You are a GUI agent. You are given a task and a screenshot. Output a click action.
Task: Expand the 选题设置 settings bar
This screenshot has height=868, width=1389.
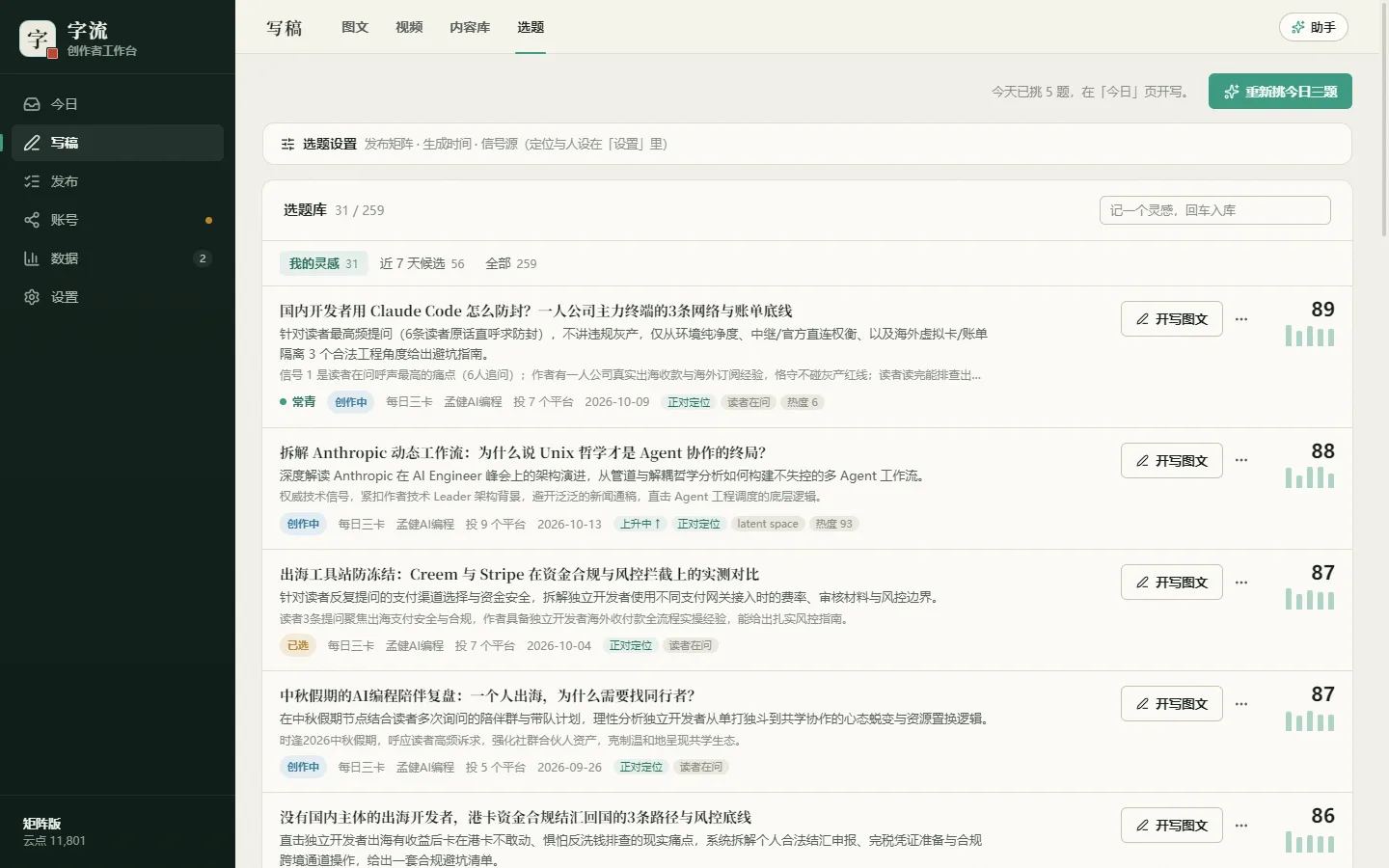pyautogui.click(x=807, y=144)
